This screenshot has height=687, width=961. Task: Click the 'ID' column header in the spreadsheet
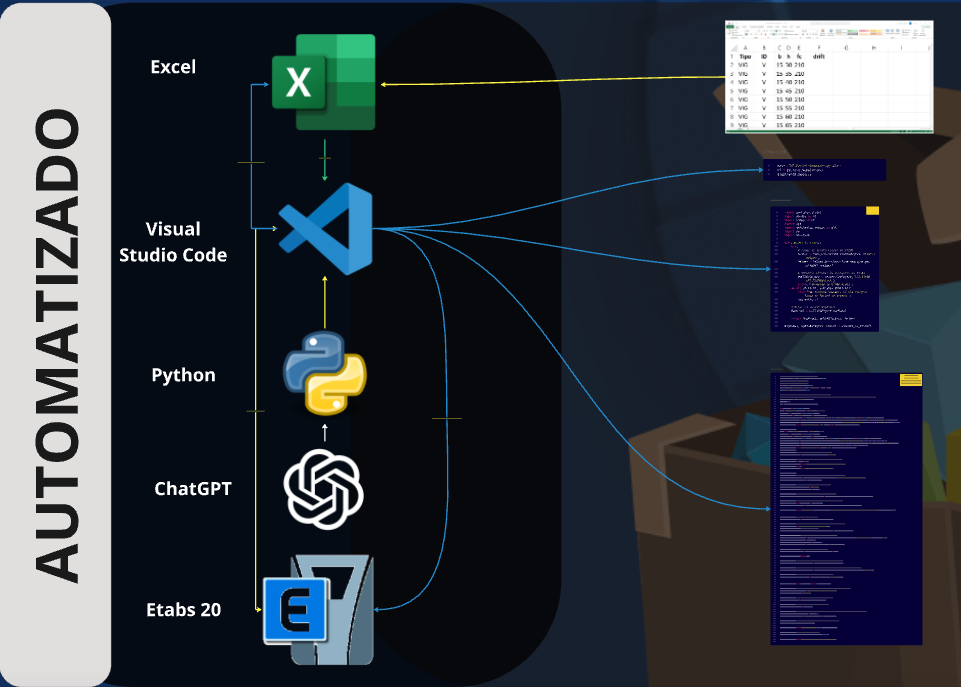point(764,56)
